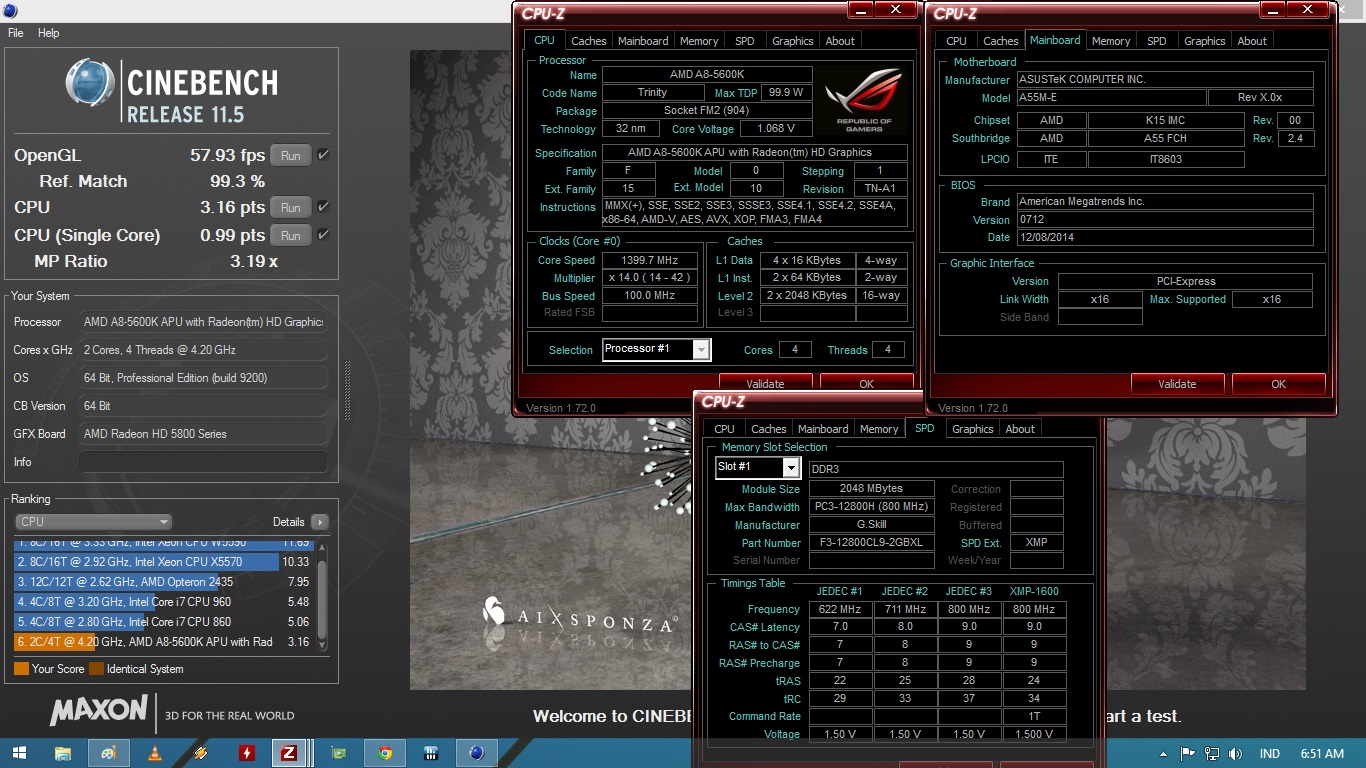
Task: Click the mainboard Model value A55M-E
Action: click(1111, 98)
